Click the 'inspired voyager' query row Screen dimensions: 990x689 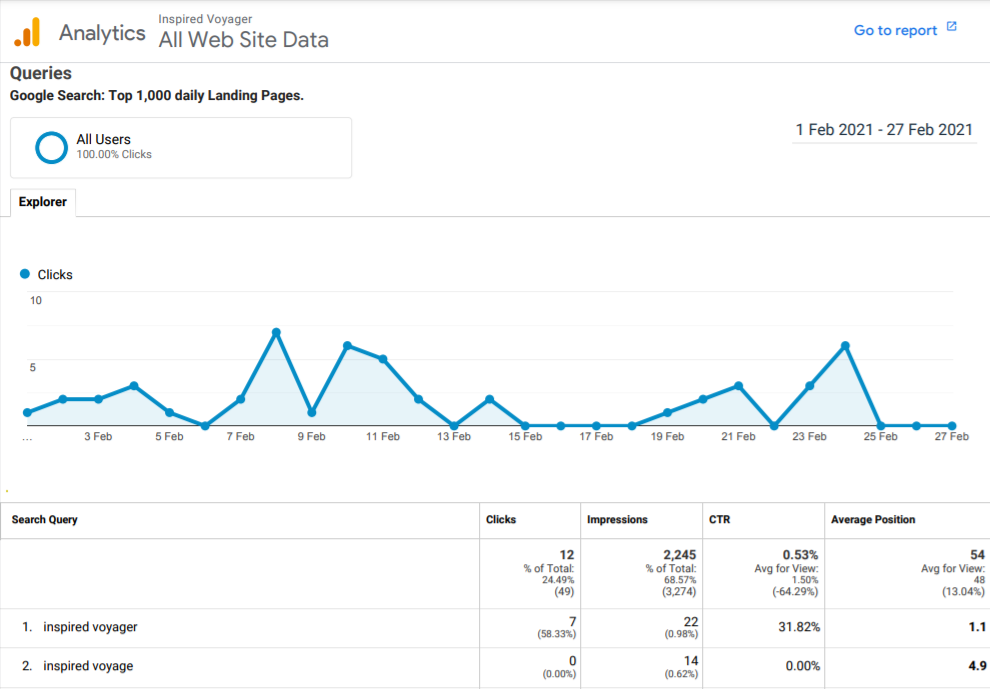[x=495, y=628]
